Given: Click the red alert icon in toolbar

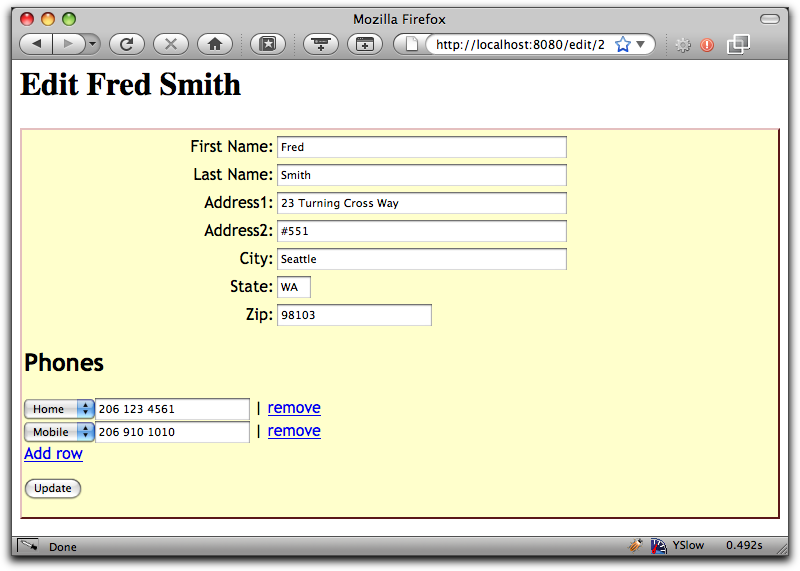Looking at the screenshot, I should tap(707, 45).
